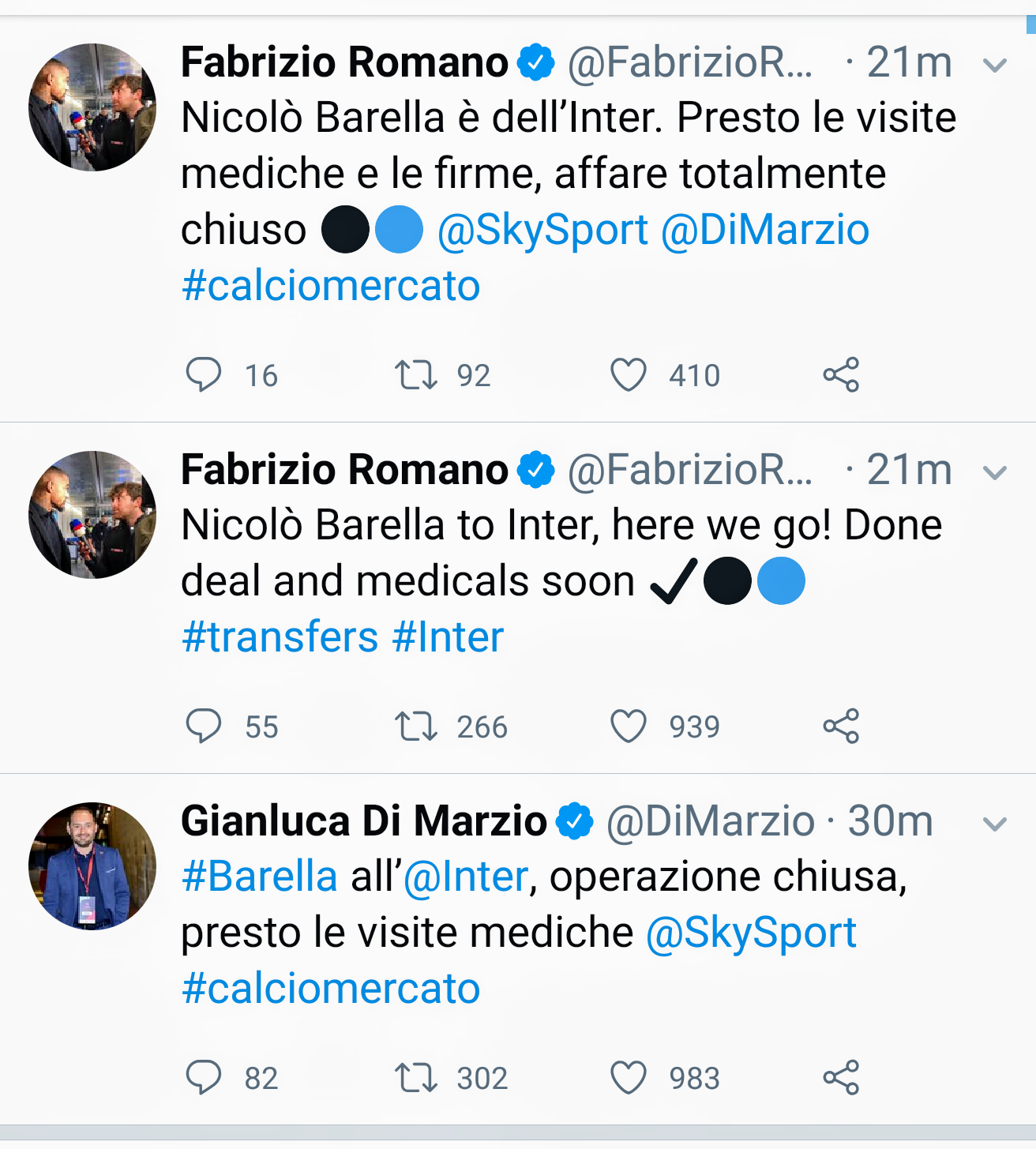Share Gianluca Di Marzio's tweet
The width and height of the screenshot is (1036, 1149).
841,1078
